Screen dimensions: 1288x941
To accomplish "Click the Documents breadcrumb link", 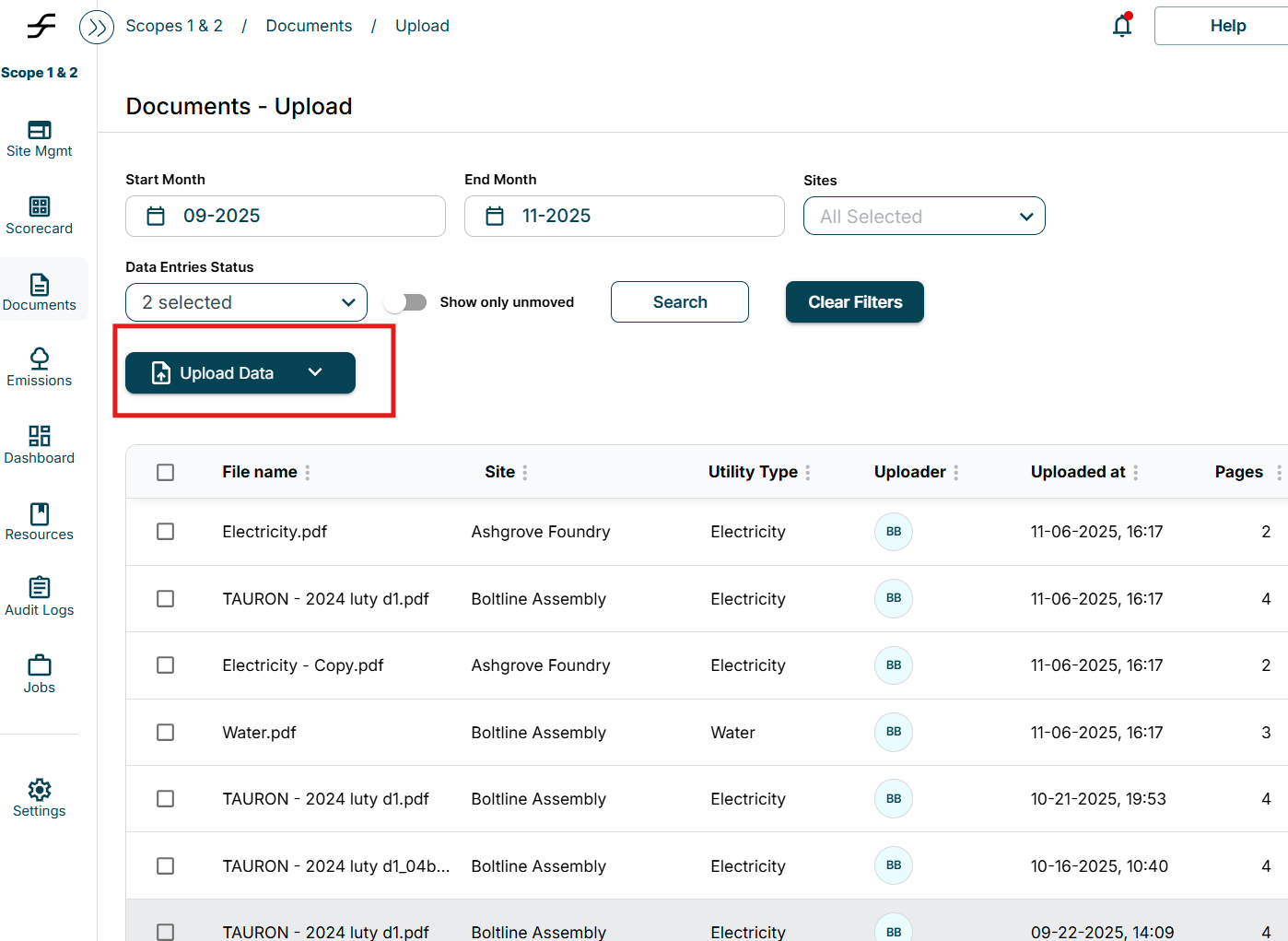I will [309, 26].
